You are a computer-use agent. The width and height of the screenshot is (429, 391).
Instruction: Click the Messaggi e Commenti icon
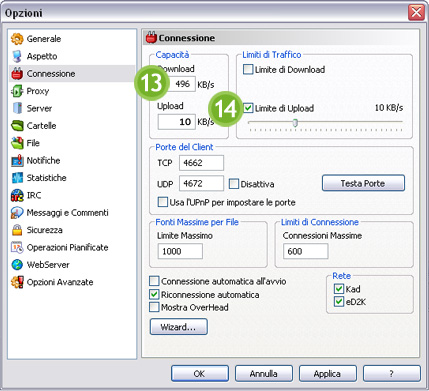pos(17,213)
